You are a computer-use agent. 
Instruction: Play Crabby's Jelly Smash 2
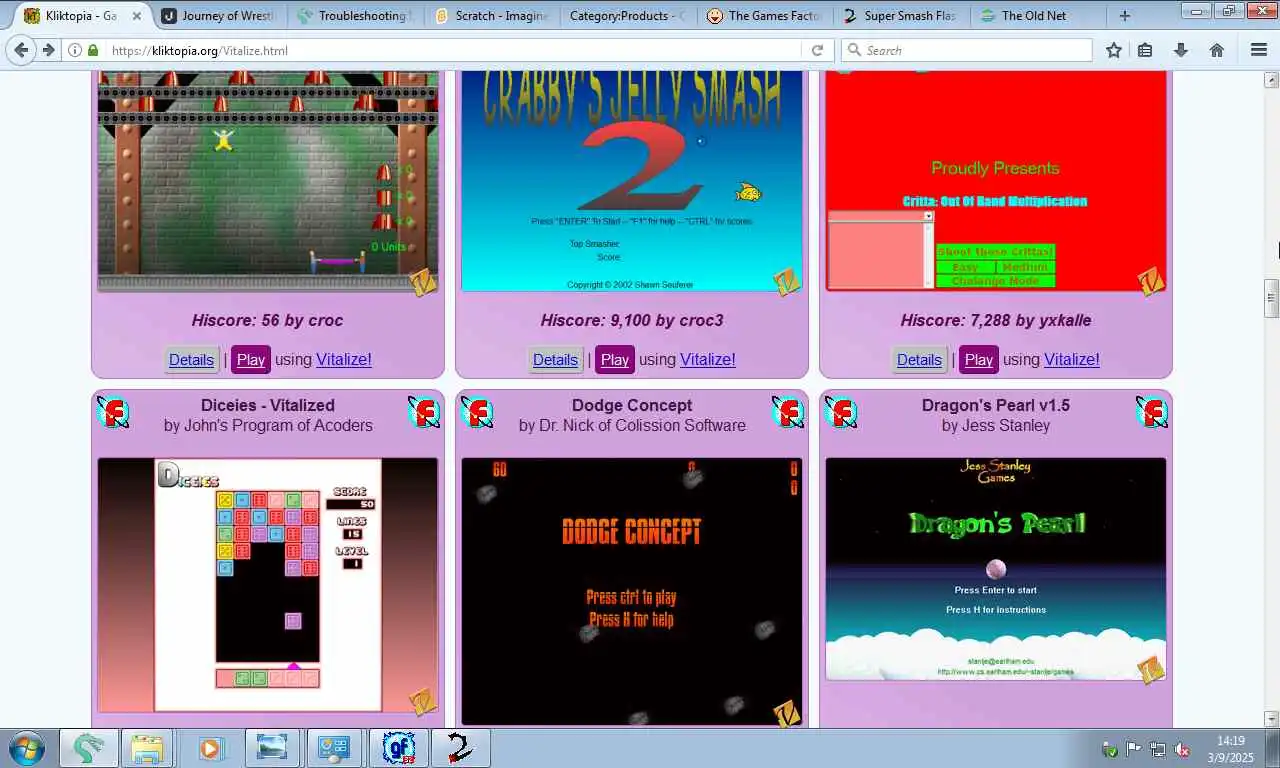[x=615, y=360]
